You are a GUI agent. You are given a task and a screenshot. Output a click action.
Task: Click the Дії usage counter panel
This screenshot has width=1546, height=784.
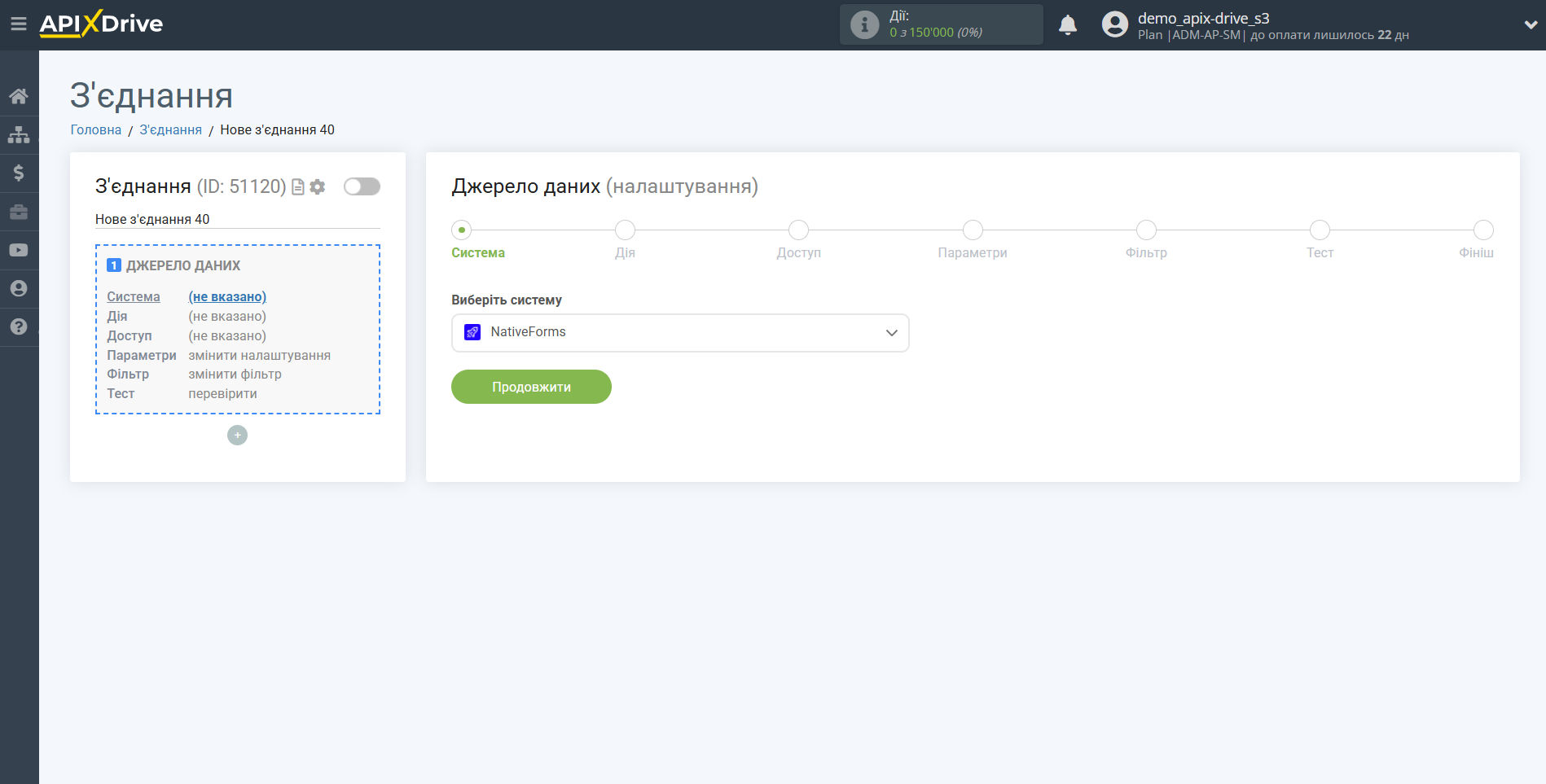(x=941, y=24)
